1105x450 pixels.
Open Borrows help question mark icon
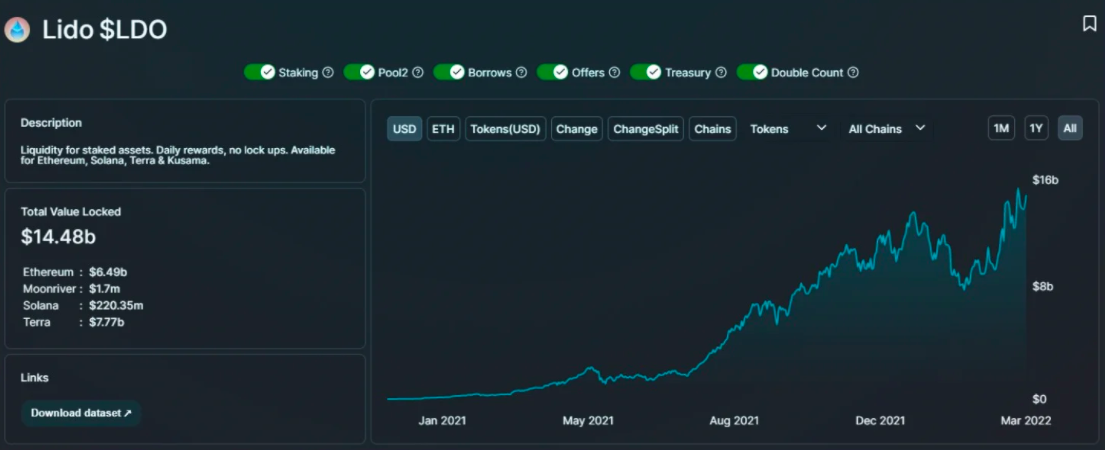click(521, 73)
